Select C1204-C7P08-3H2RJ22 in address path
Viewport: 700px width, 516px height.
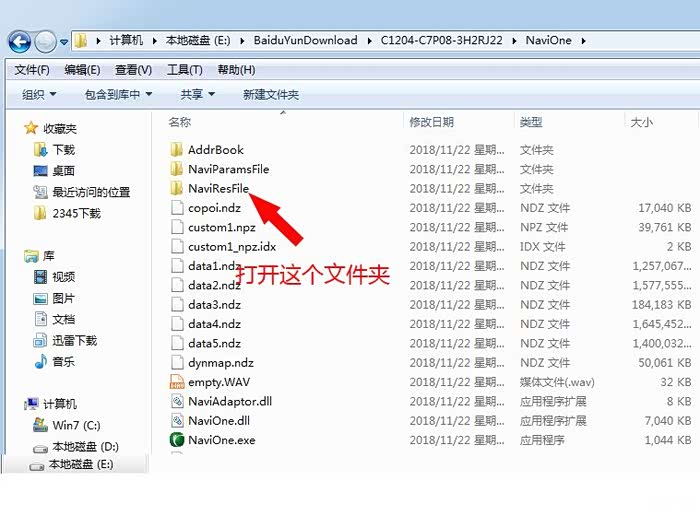[442, 41]
